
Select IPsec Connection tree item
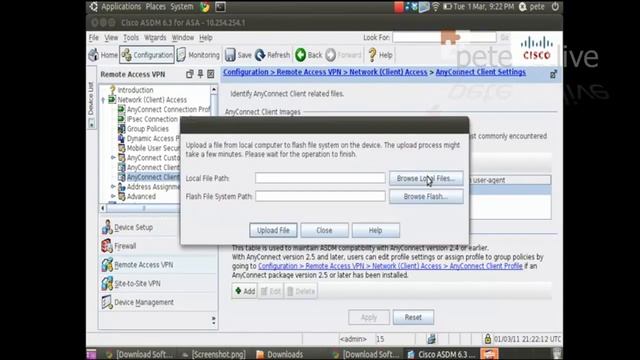pyautogui.click(x=152, y=119)
